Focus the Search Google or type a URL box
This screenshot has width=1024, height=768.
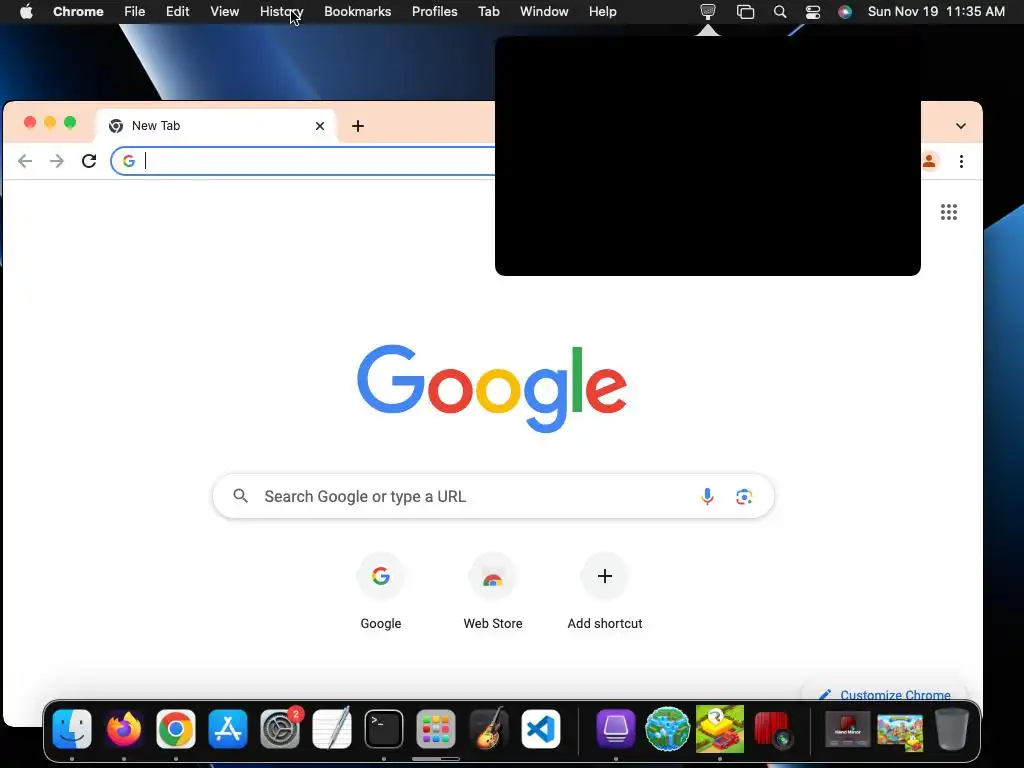[x=494, y=496]
